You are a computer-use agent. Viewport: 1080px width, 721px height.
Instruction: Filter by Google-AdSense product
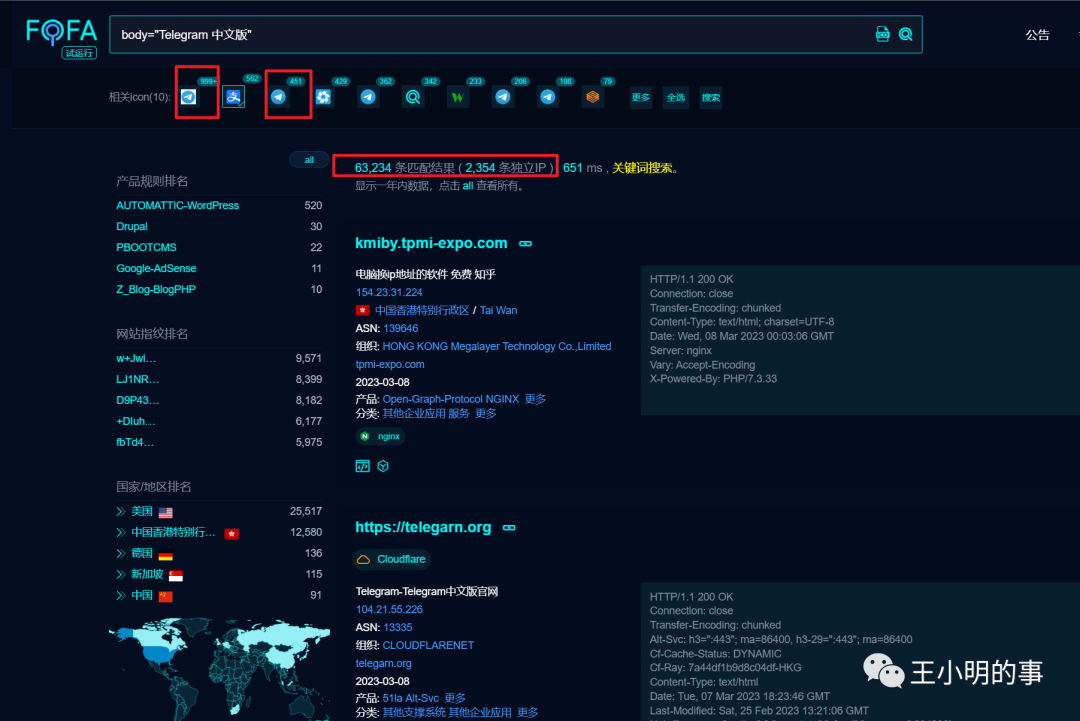[x=156, y=269]
